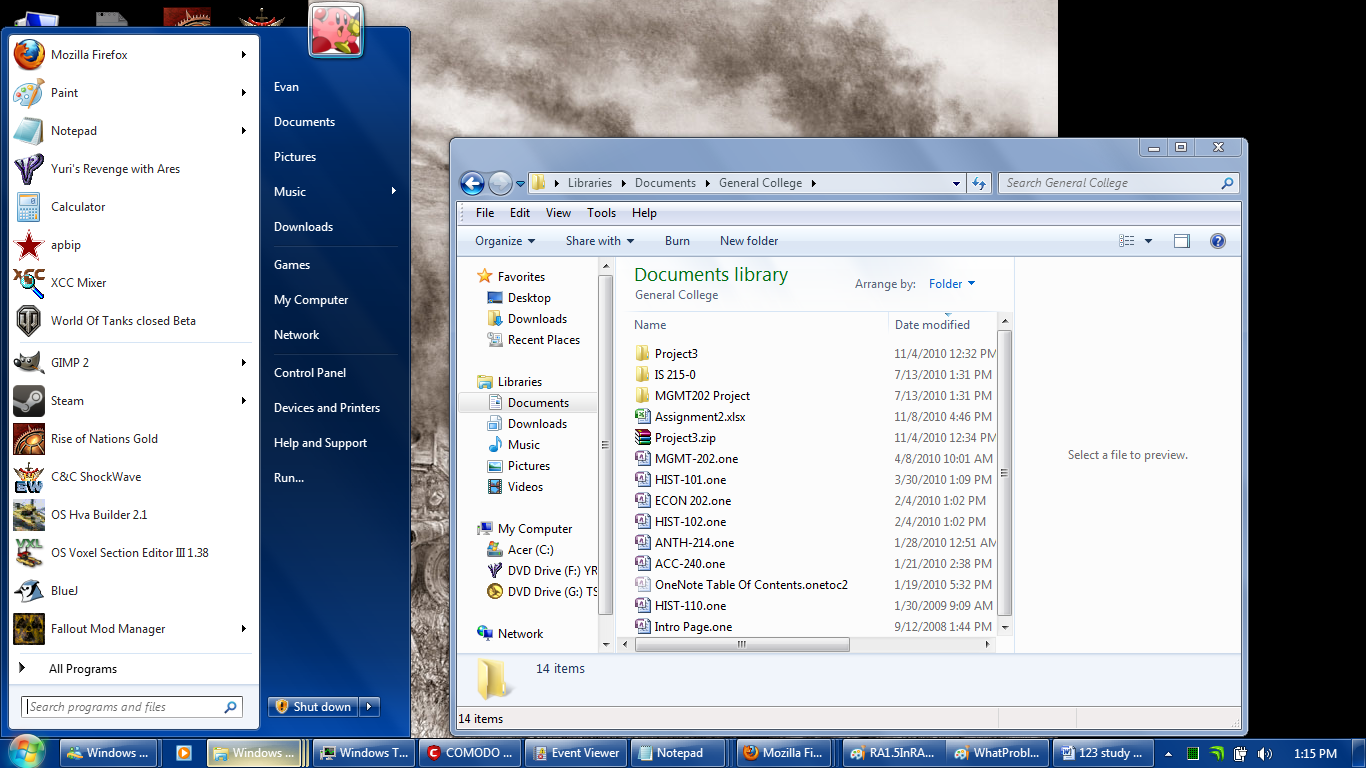This screenshot has width=1366, height=768.
Task: Click the Kirby user account picture
Action: click(336, 30)
